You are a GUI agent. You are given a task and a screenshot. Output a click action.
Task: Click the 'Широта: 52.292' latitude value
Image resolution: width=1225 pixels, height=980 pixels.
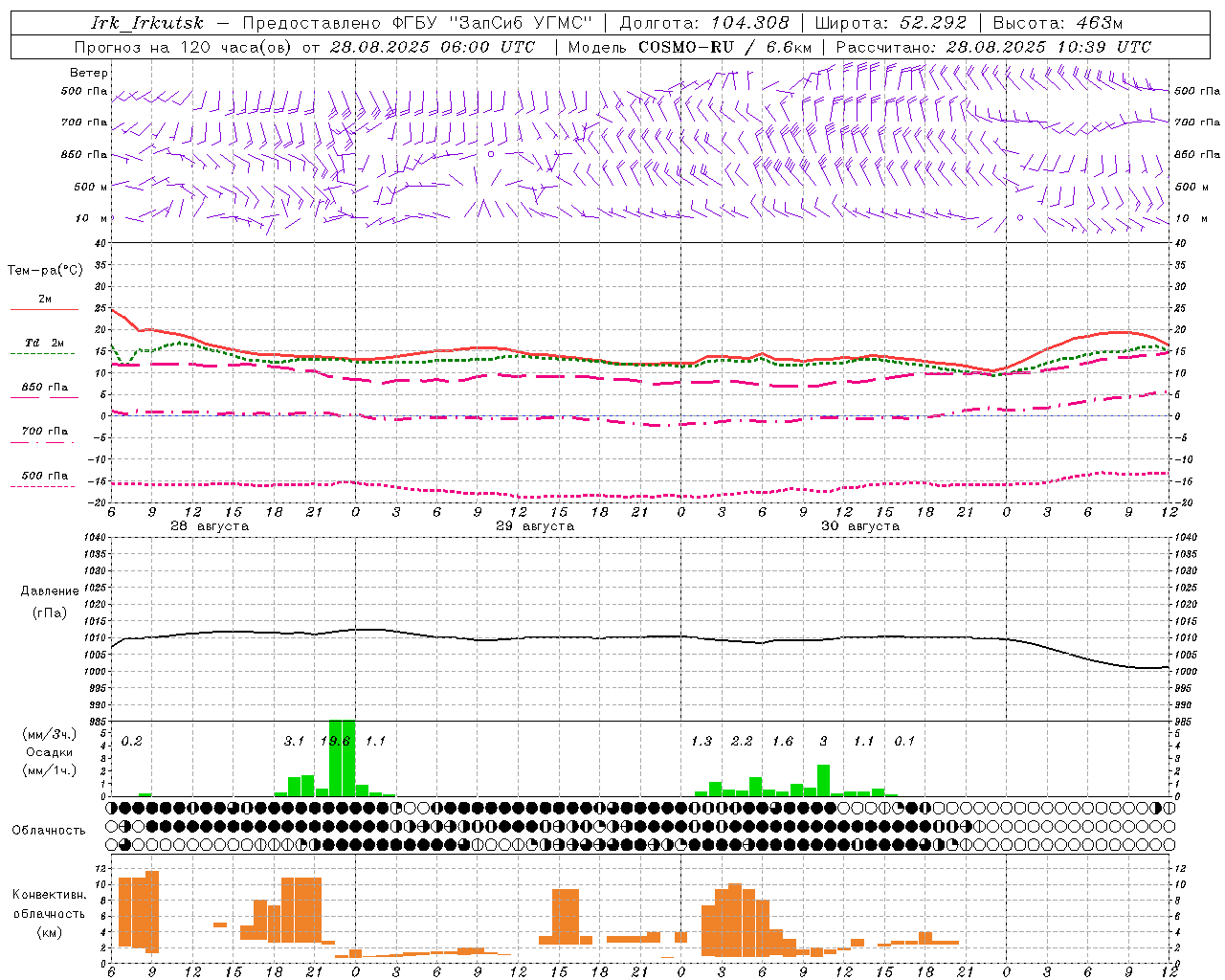click(x=891, y=23)
